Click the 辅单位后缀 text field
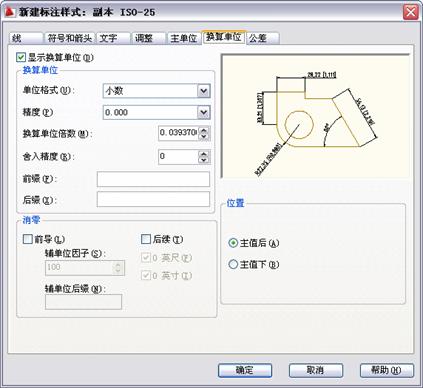Image resolution: width=423 pixels, height=388 pixels. pyautogui.click(x=83, y=302)
